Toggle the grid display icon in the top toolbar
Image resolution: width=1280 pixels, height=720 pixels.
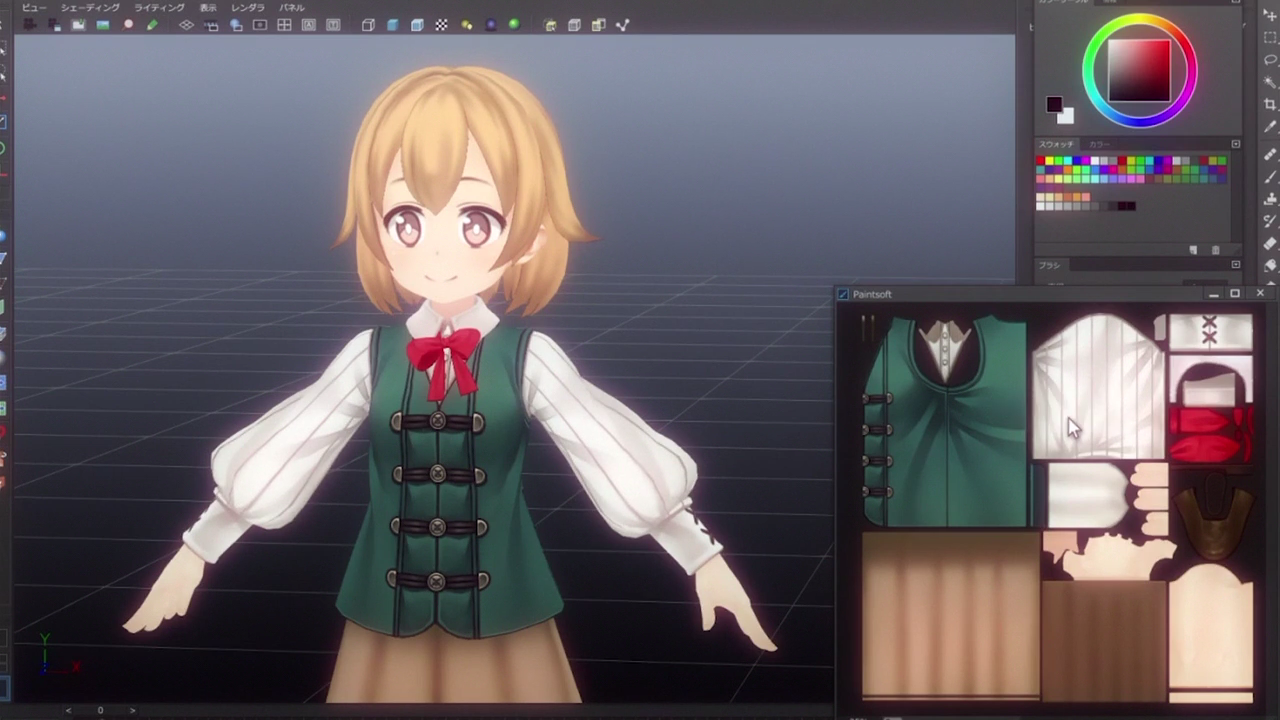(x=284, y=25)
